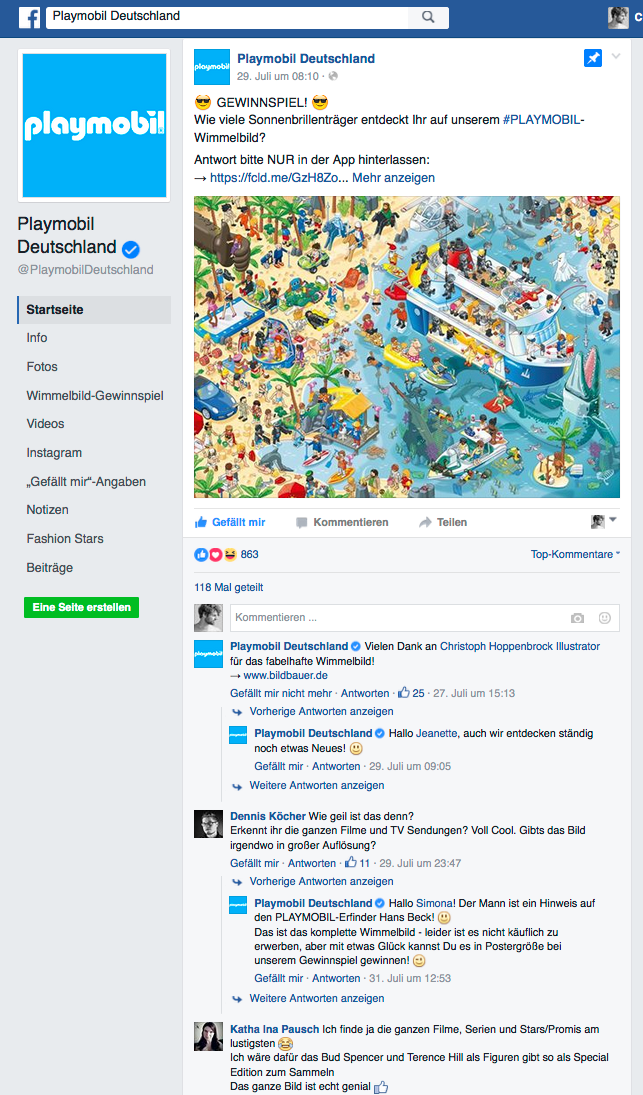Viewport: 643px width, 1095px height.
Task: Click the Kommentieren speech bubble icon
Action: [302, 522]
